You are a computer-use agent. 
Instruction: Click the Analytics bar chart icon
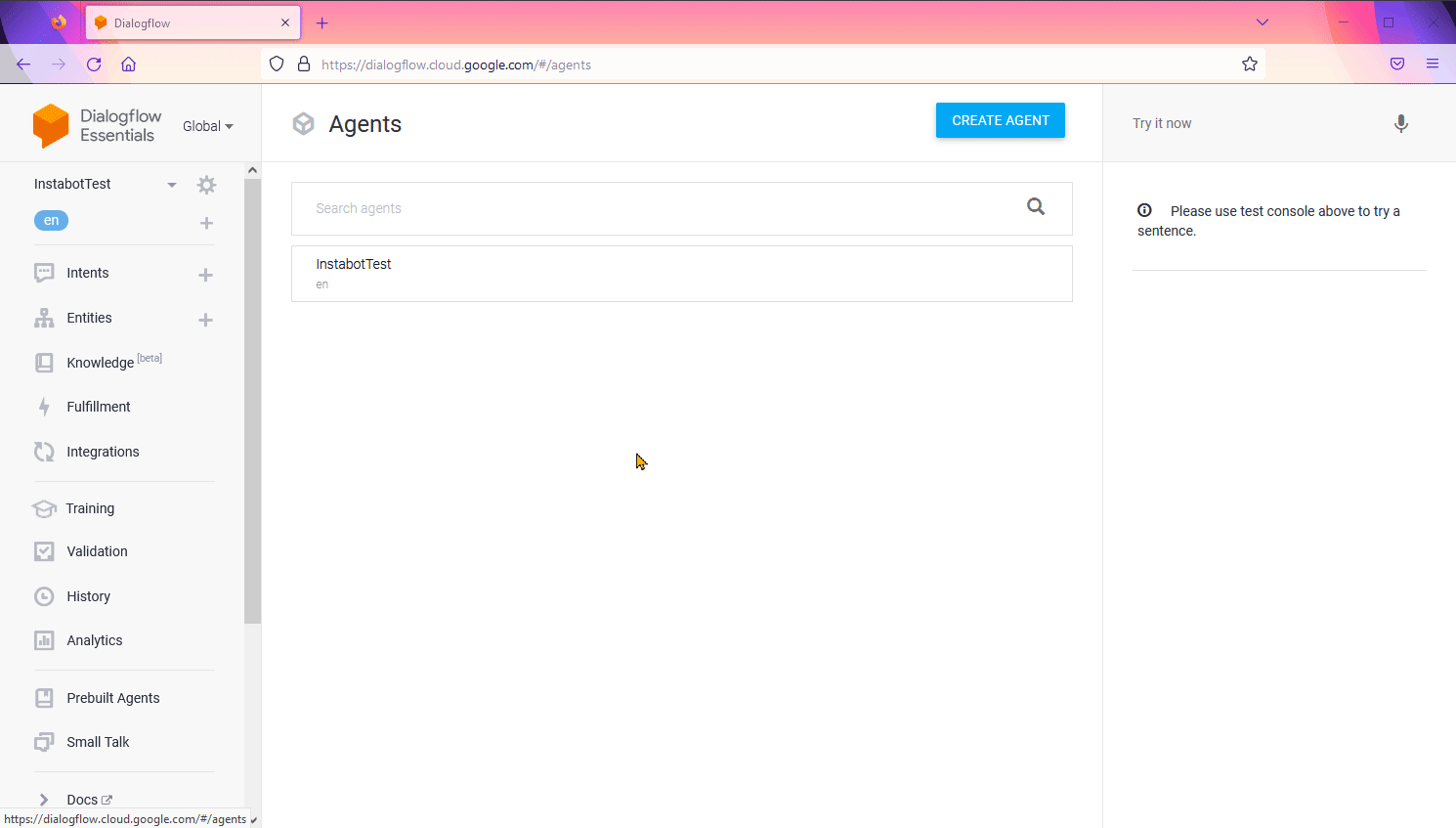(x=44, y=640)
